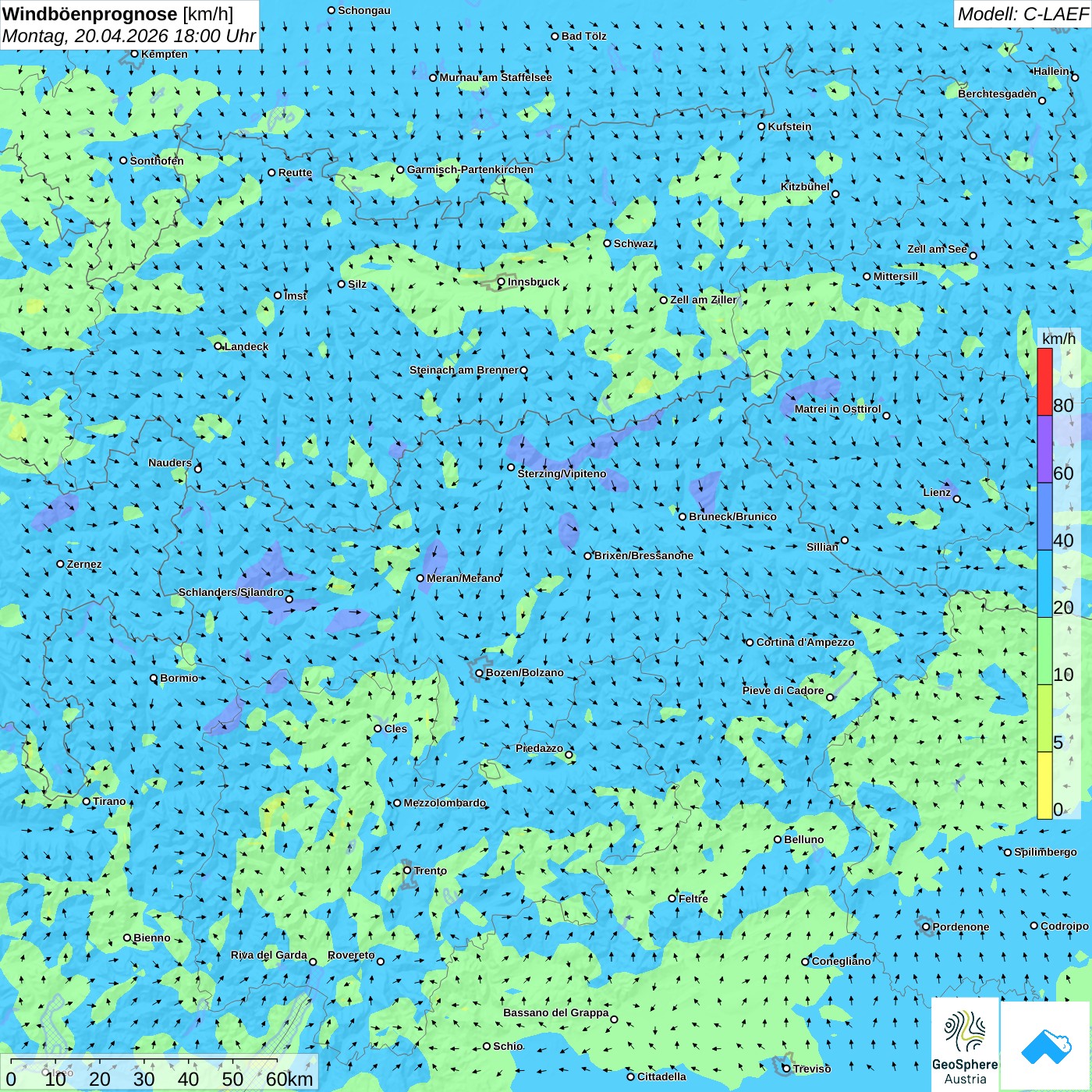
Task: Click the cyan legend color 20-40
Action: (1044, 584)
